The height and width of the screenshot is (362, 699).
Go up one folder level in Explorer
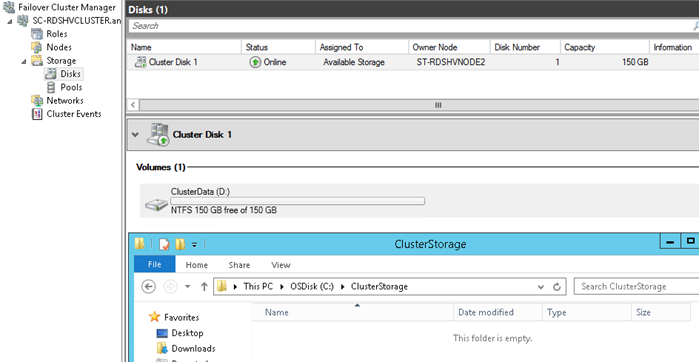204,287
